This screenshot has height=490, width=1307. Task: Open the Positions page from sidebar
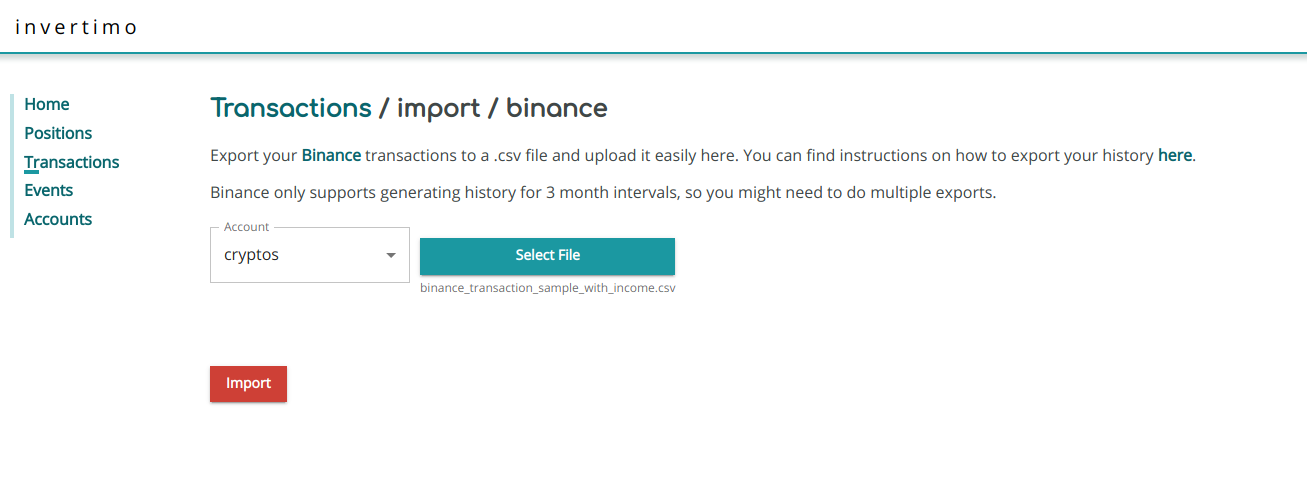[x=58, y=133]
